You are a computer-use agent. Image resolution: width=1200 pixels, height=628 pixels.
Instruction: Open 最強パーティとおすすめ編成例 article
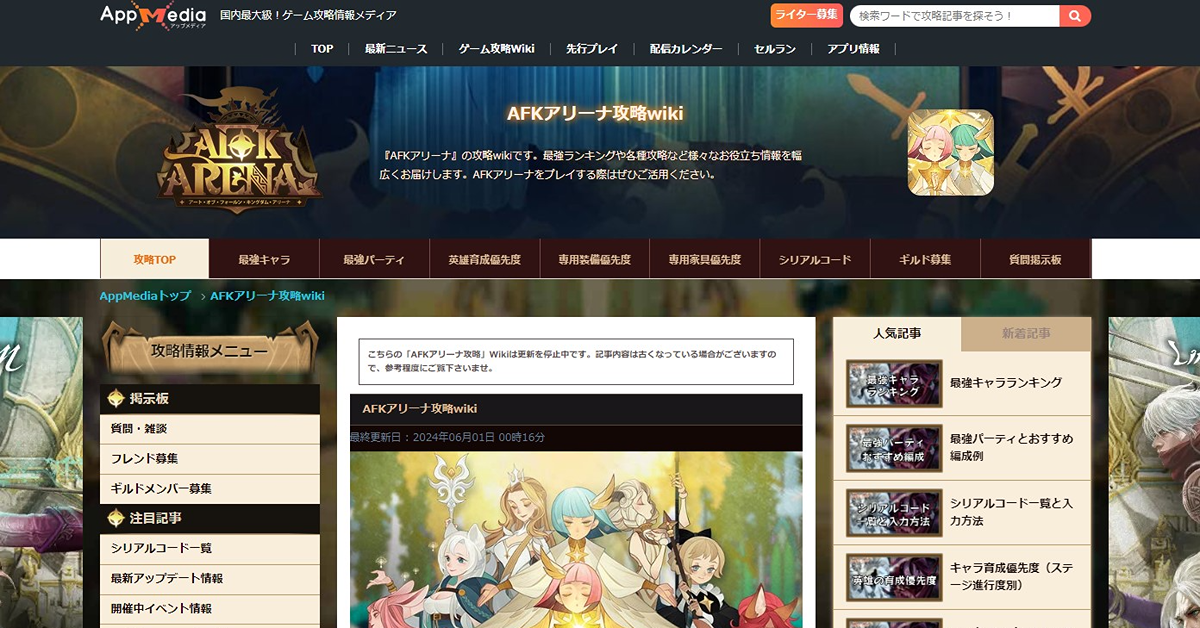tap(1011, 448)
